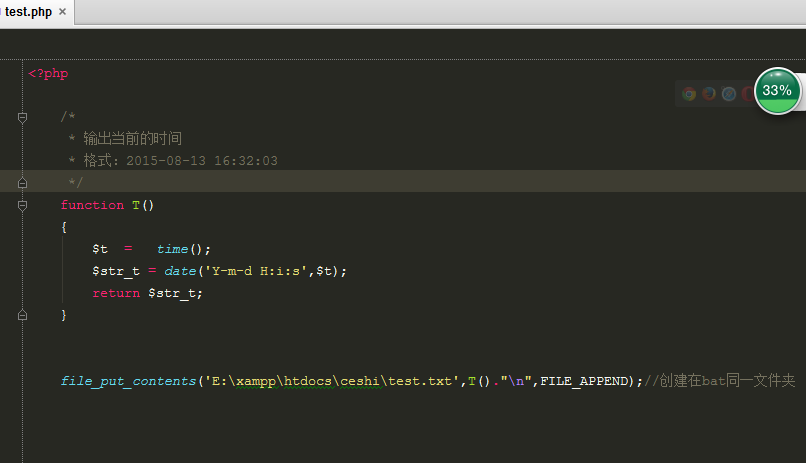Place the cursor on the <?php opening tag
The height and width of the screenshot is (463, 806).
pos(48,73)
